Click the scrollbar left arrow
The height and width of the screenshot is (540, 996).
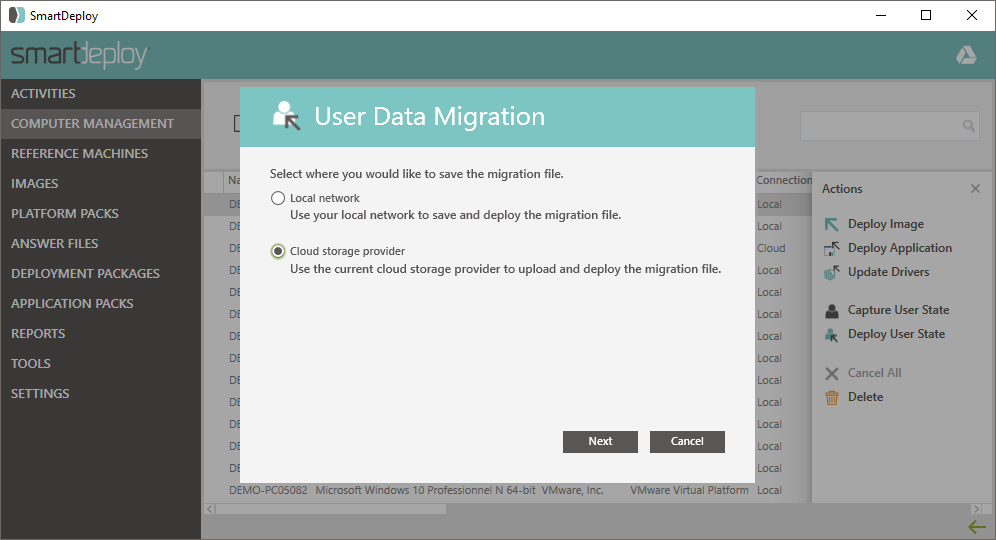pyautogui.click(x=210, y=509)
